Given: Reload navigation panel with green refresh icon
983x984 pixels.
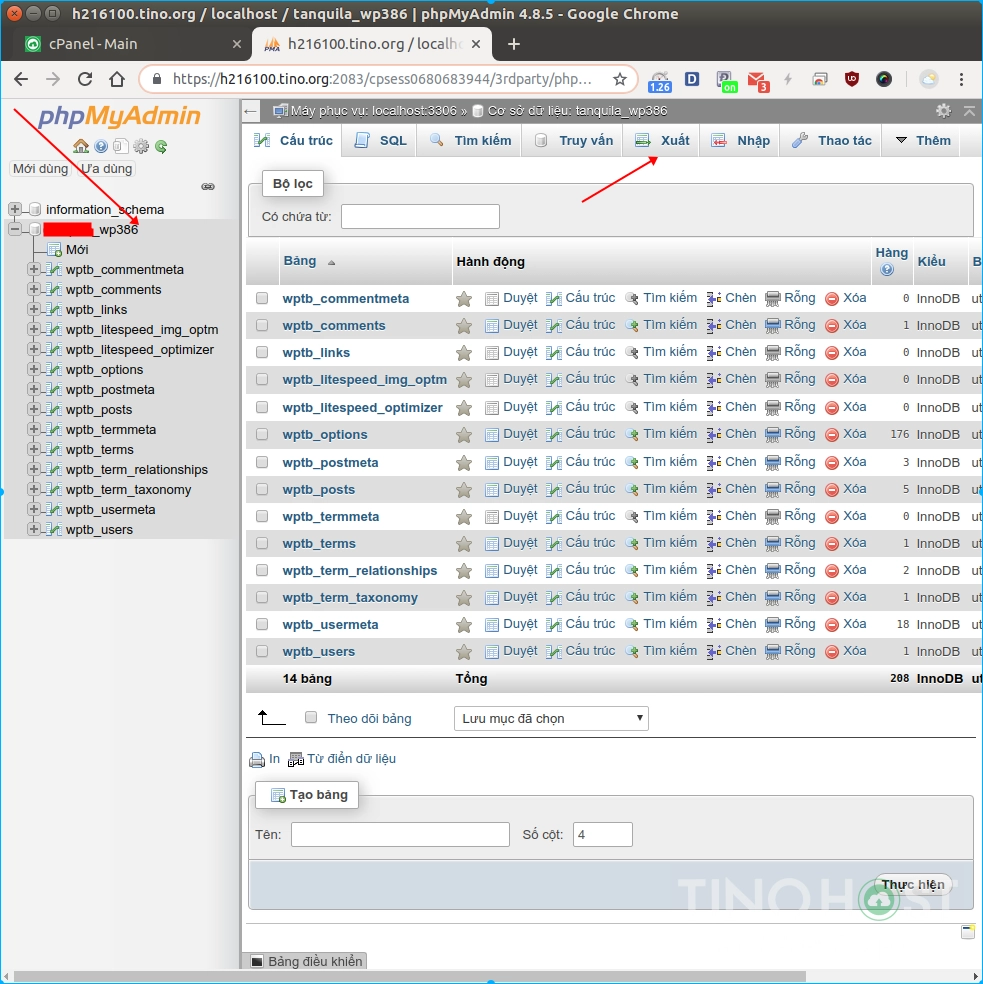Looking at the screenshot, I should point(161,146).
